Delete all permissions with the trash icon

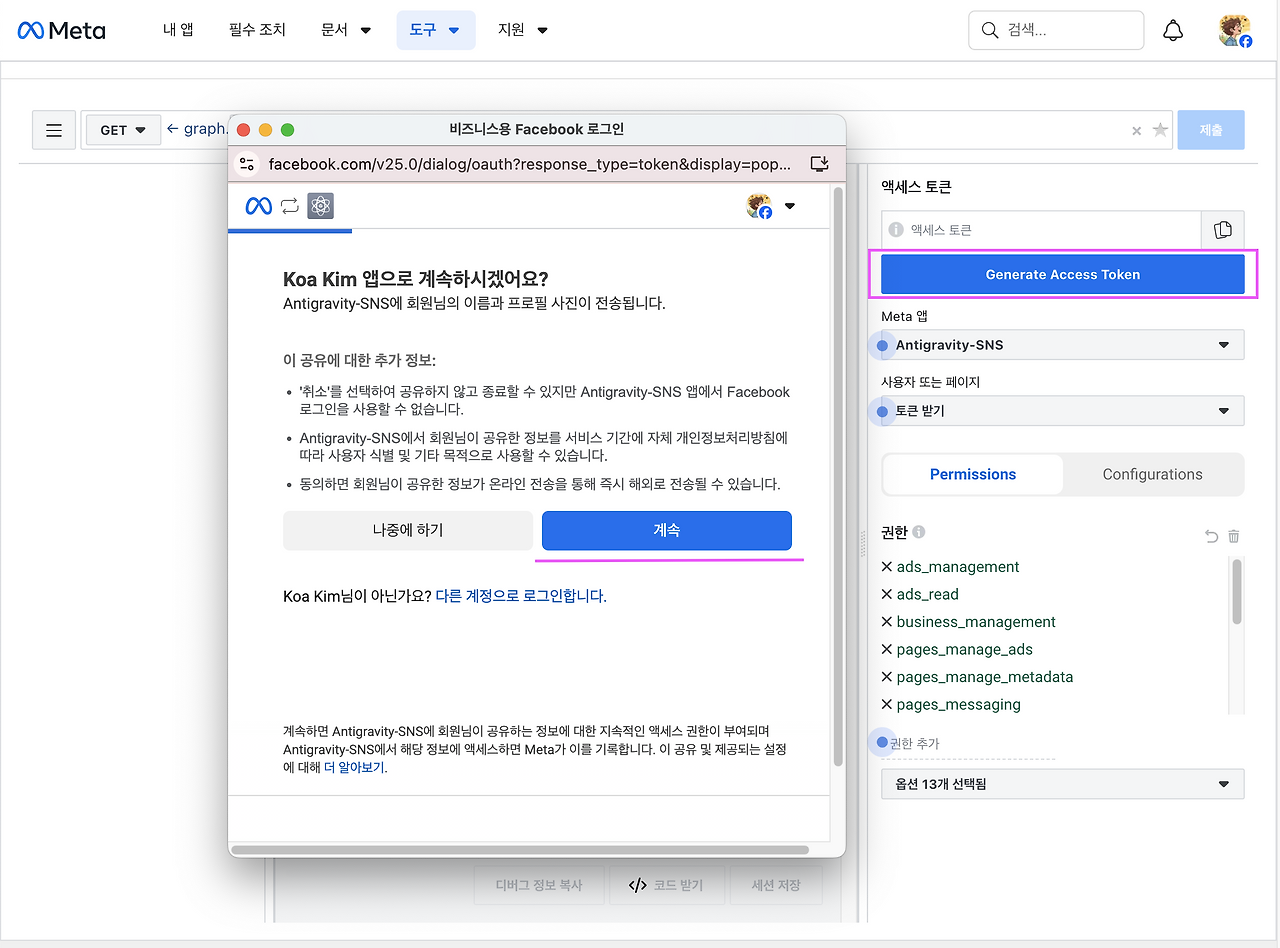click(1234, 536)
